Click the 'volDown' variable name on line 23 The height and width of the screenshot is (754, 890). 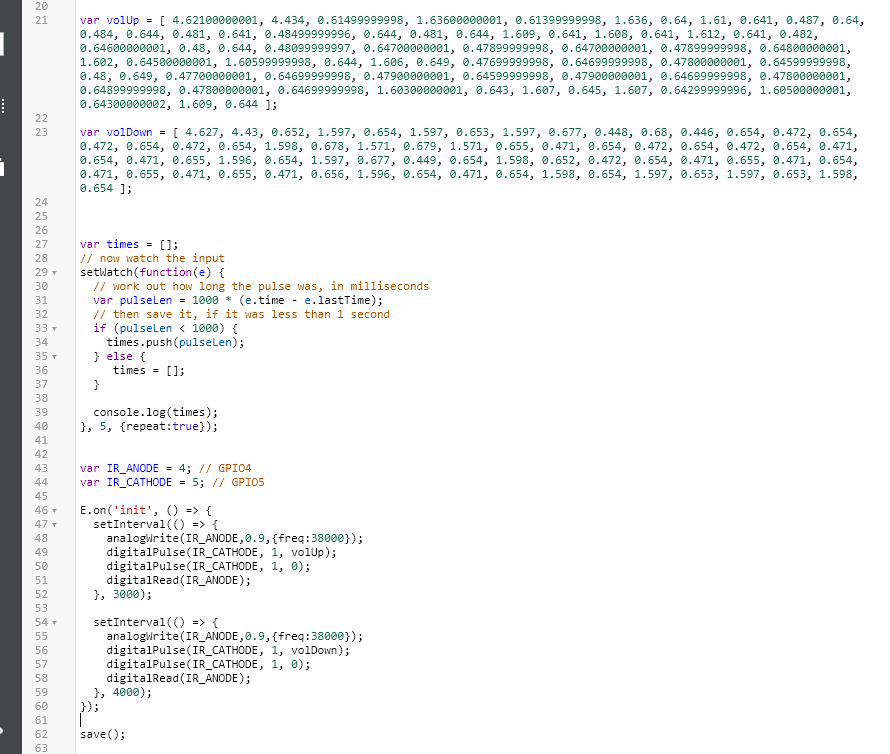[129, 132]
